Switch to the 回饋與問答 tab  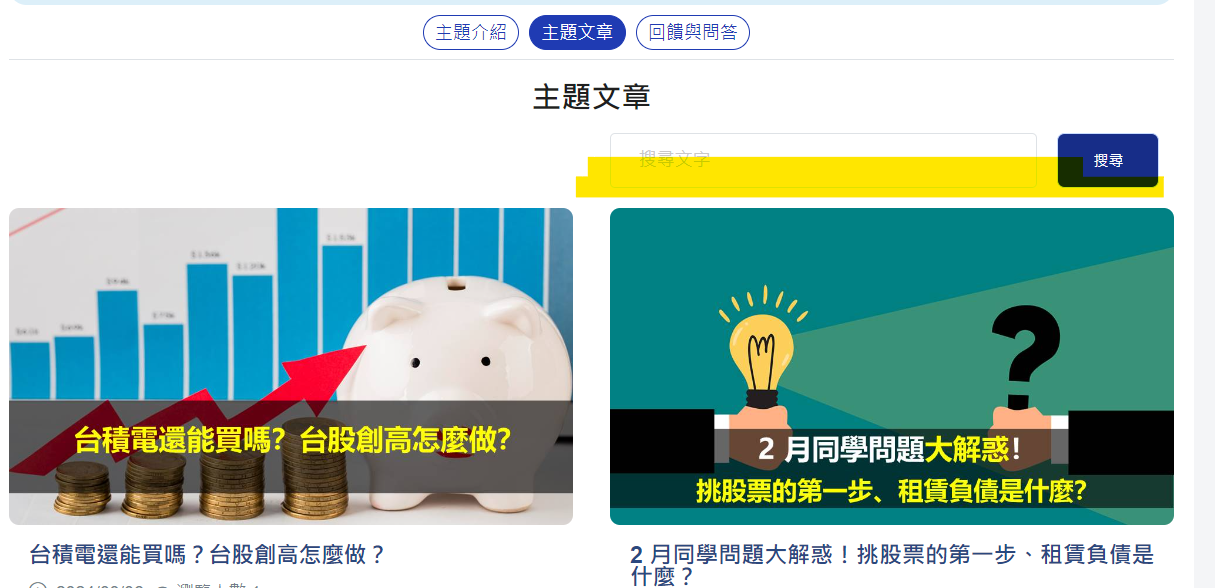pos(693,32)
